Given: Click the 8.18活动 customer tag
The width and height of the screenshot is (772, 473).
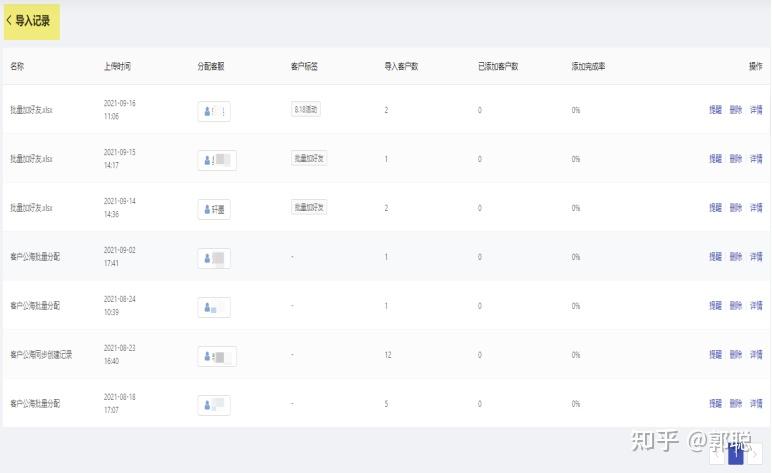Looking at the screenshot, I should point(306,109).
